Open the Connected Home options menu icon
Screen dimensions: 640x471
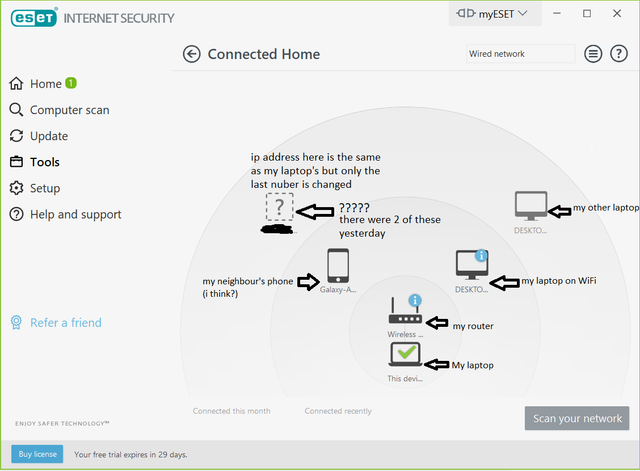pos(593,53)
